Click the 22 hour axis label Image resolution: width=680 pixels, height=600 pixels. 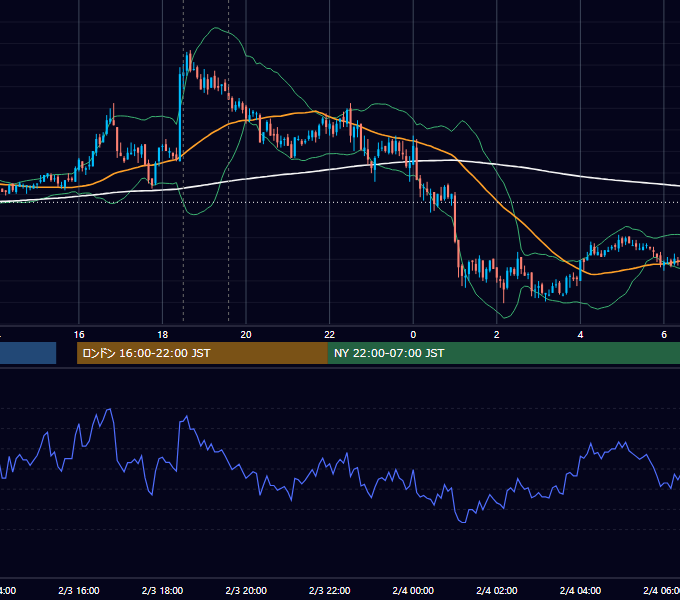click(x=330, y=335)
